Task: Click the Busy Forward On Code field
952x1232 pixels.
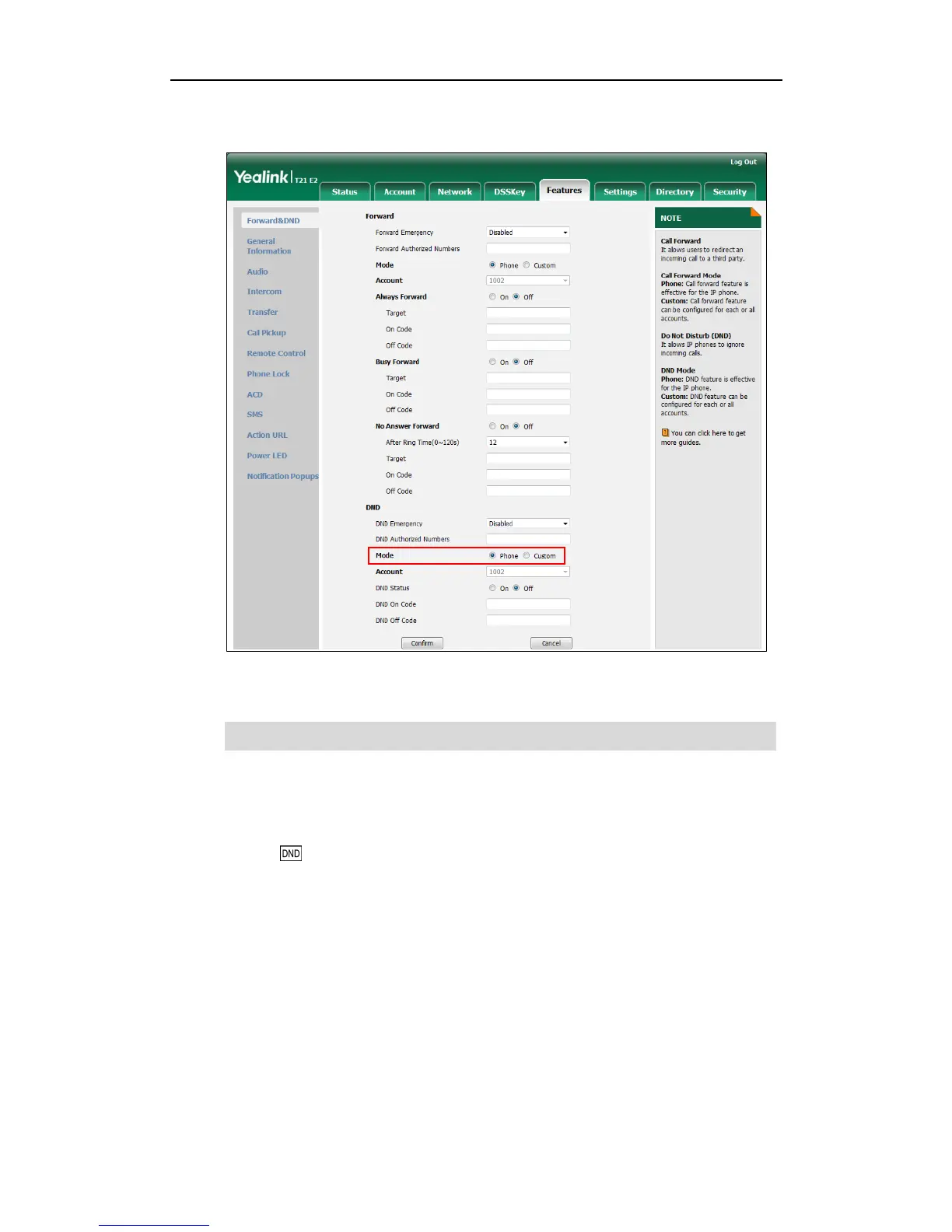Action: [528, 394]
